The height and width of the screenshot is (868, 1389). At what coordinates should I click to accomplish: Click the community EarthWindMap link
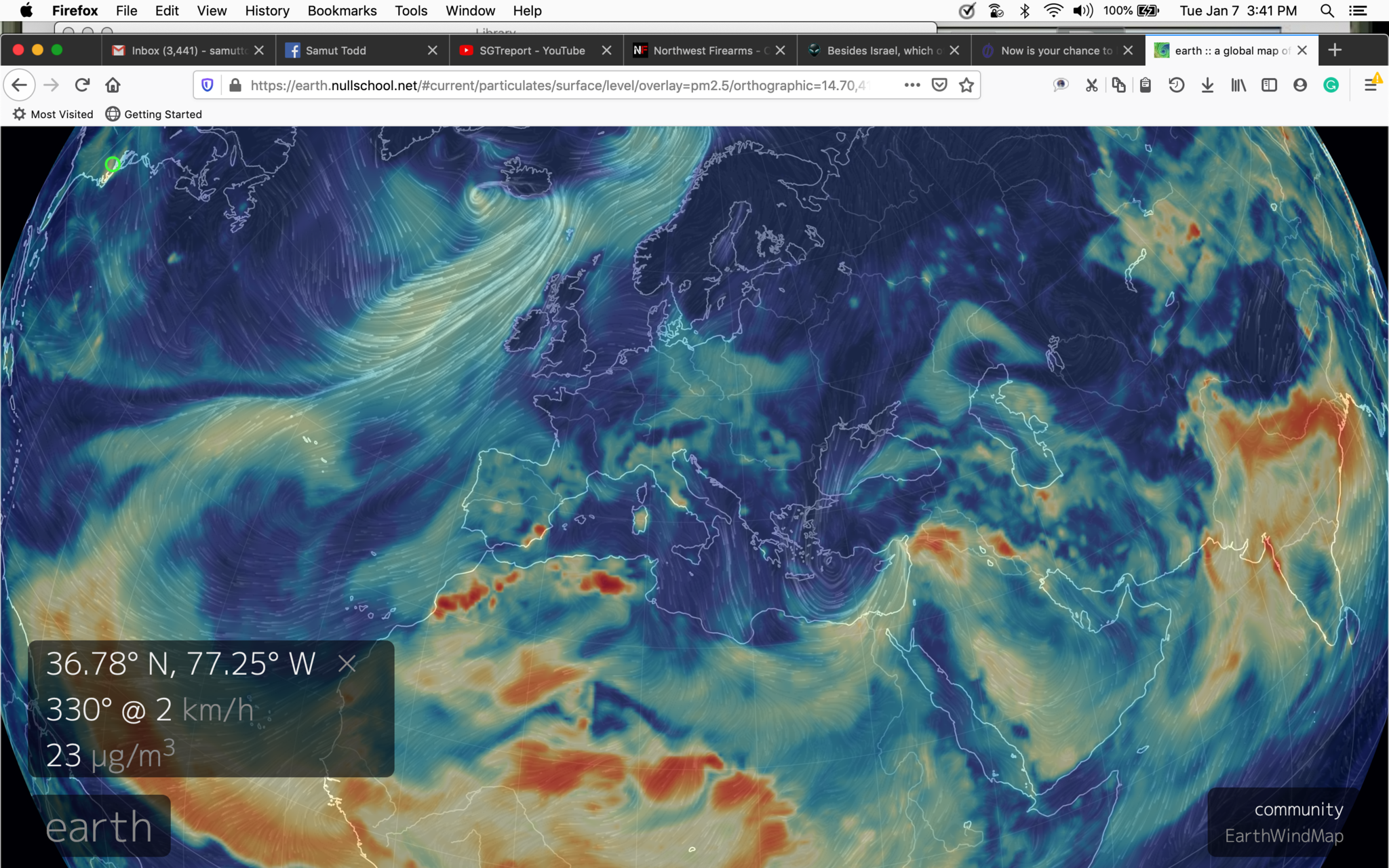point(1284,823)
